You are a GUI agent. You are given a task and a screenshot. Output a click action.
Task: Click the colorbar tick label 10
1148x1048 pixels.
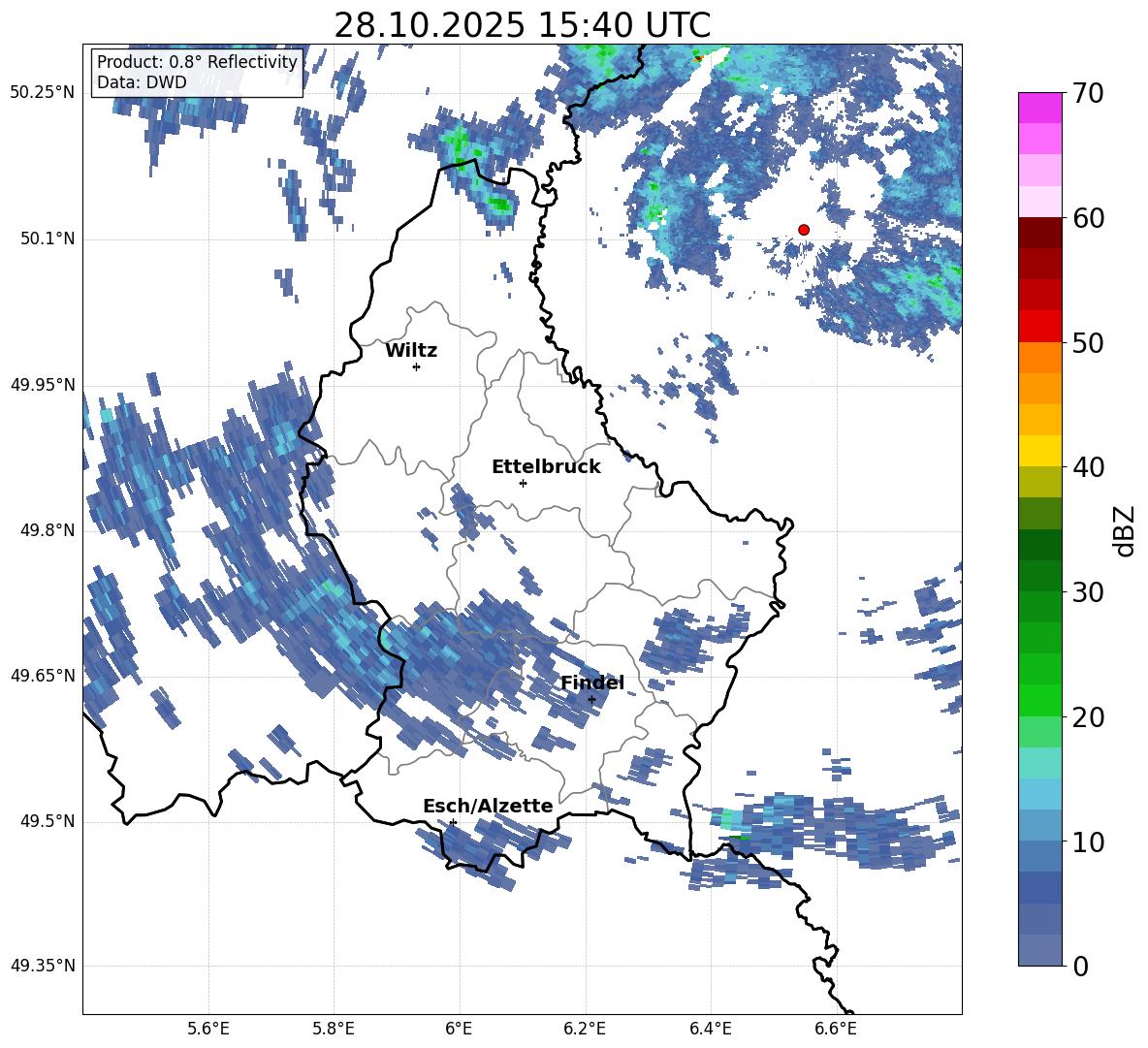pyautogui.click(x=1088, y=842)
